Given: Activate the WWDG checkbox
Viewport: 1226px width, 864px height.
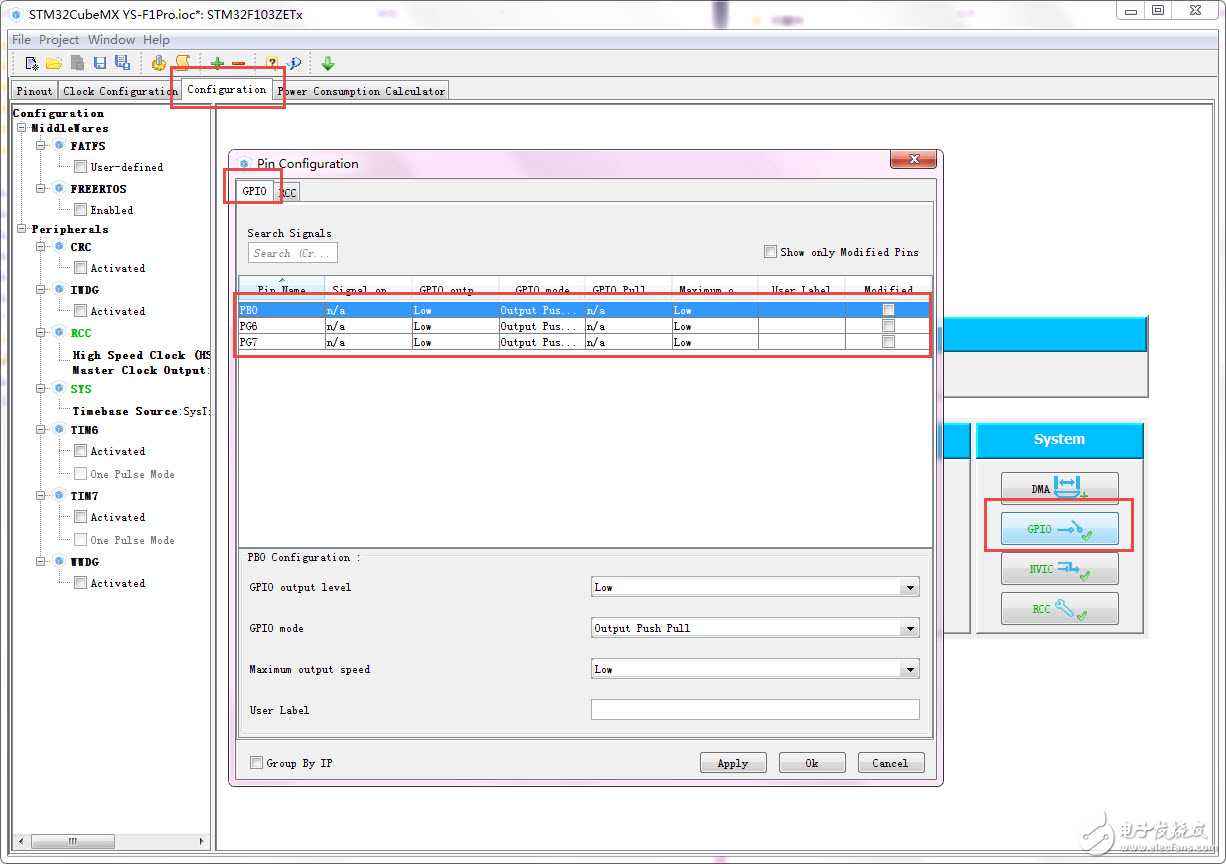Looking at the screenshot, I should coord(80,583).
